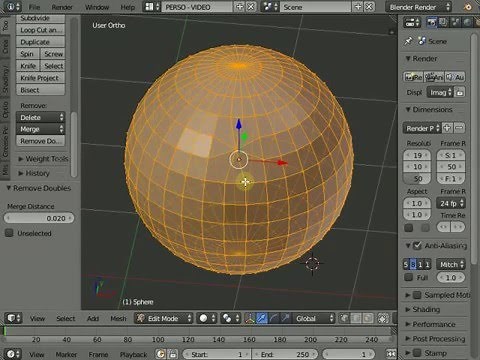Open Image Editor display dropdown
The width and height of the screenshot is (480, 360).
(440, 92)
